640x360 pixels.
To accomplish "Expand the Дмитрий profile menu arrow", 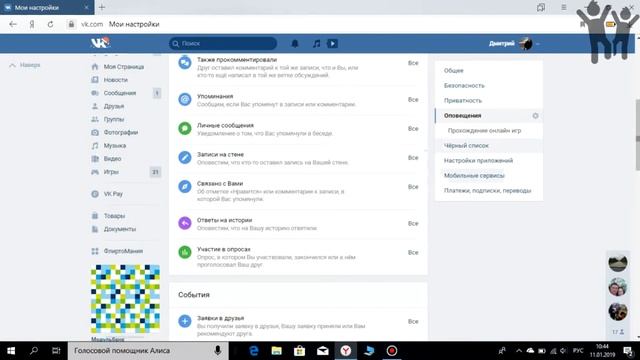I will [x=538, y=44].
